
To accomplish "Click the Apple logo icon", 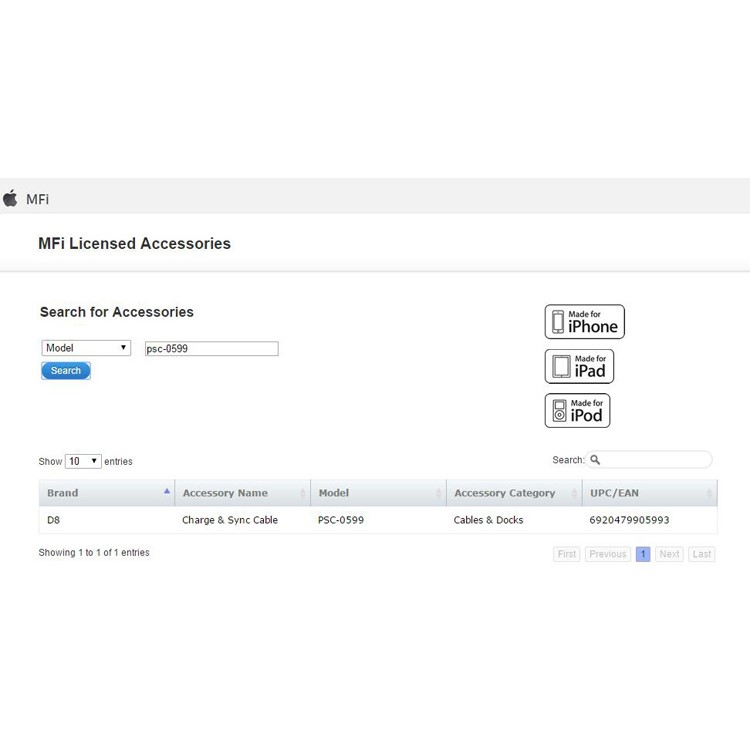I will [10, 198].
